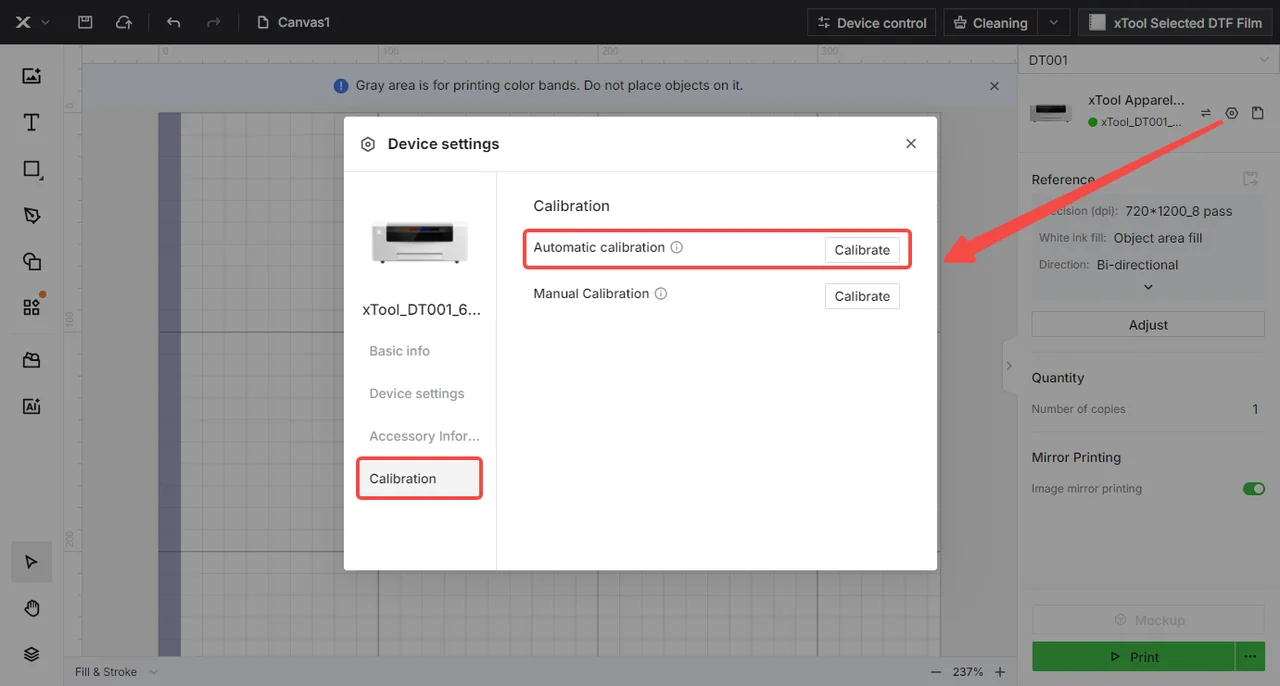Viewport: 1280px width, 686px height.
Task: Click the Adjust button
Action: (1148, 325)
